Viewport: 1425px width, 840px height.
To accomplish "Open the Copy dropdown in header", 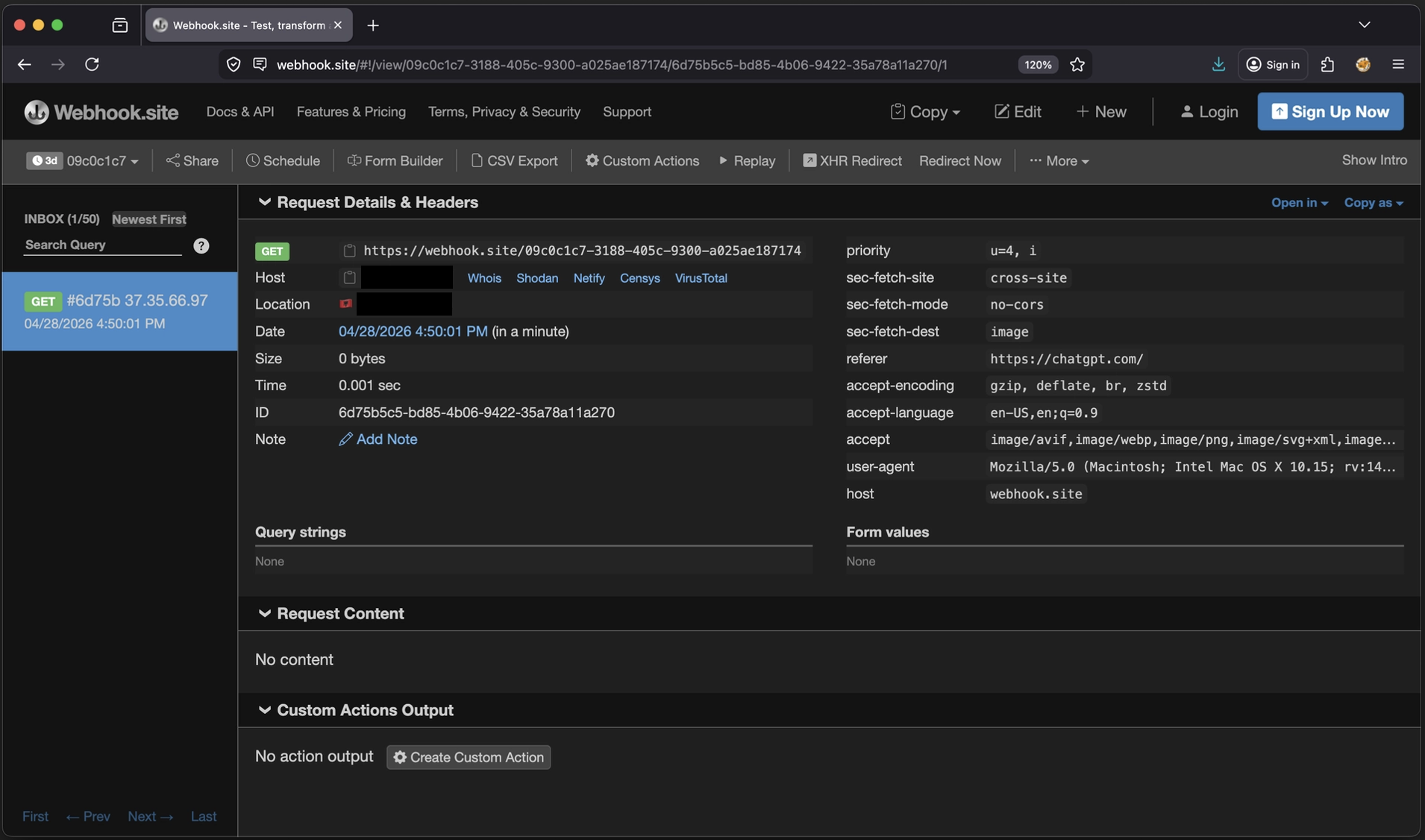I will tap(925, 112).
